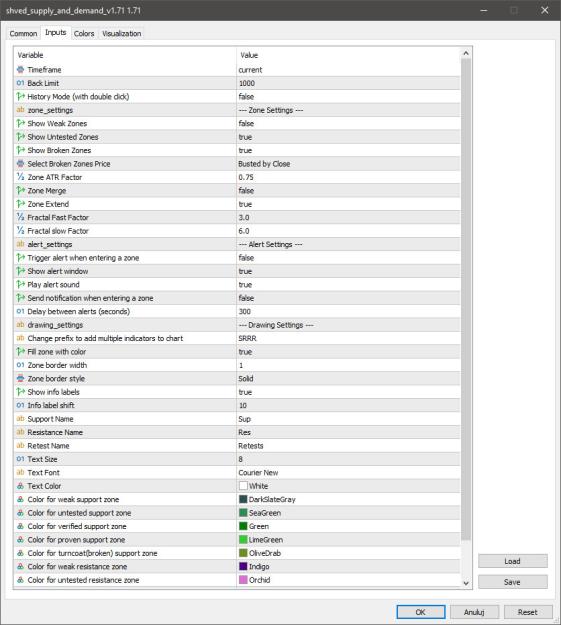Select the Orchid color swatch

(x=243, y=580)
